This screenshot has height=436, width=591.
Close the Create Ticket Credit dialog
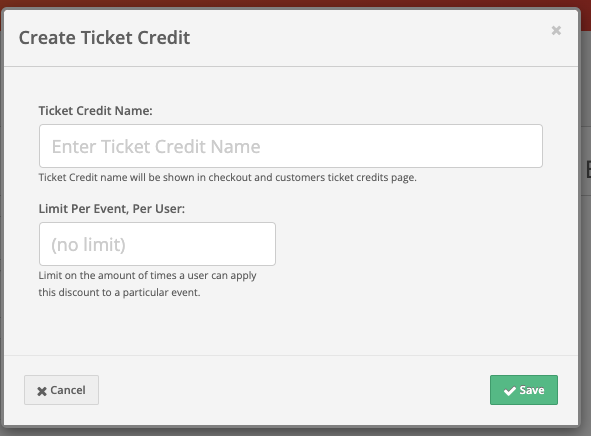[x=556, y=31]
